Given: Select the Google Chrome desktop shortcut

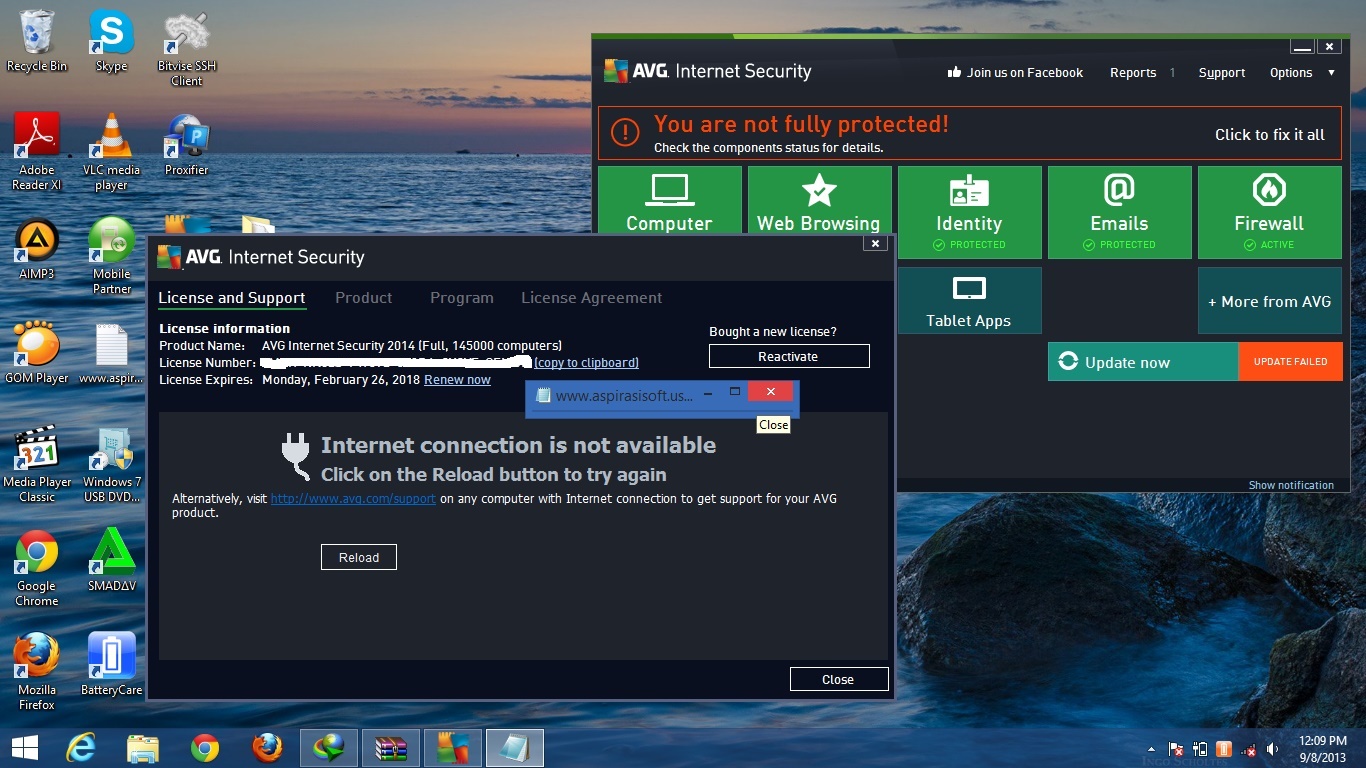Looking at the screenshot, I should [37, 568].
